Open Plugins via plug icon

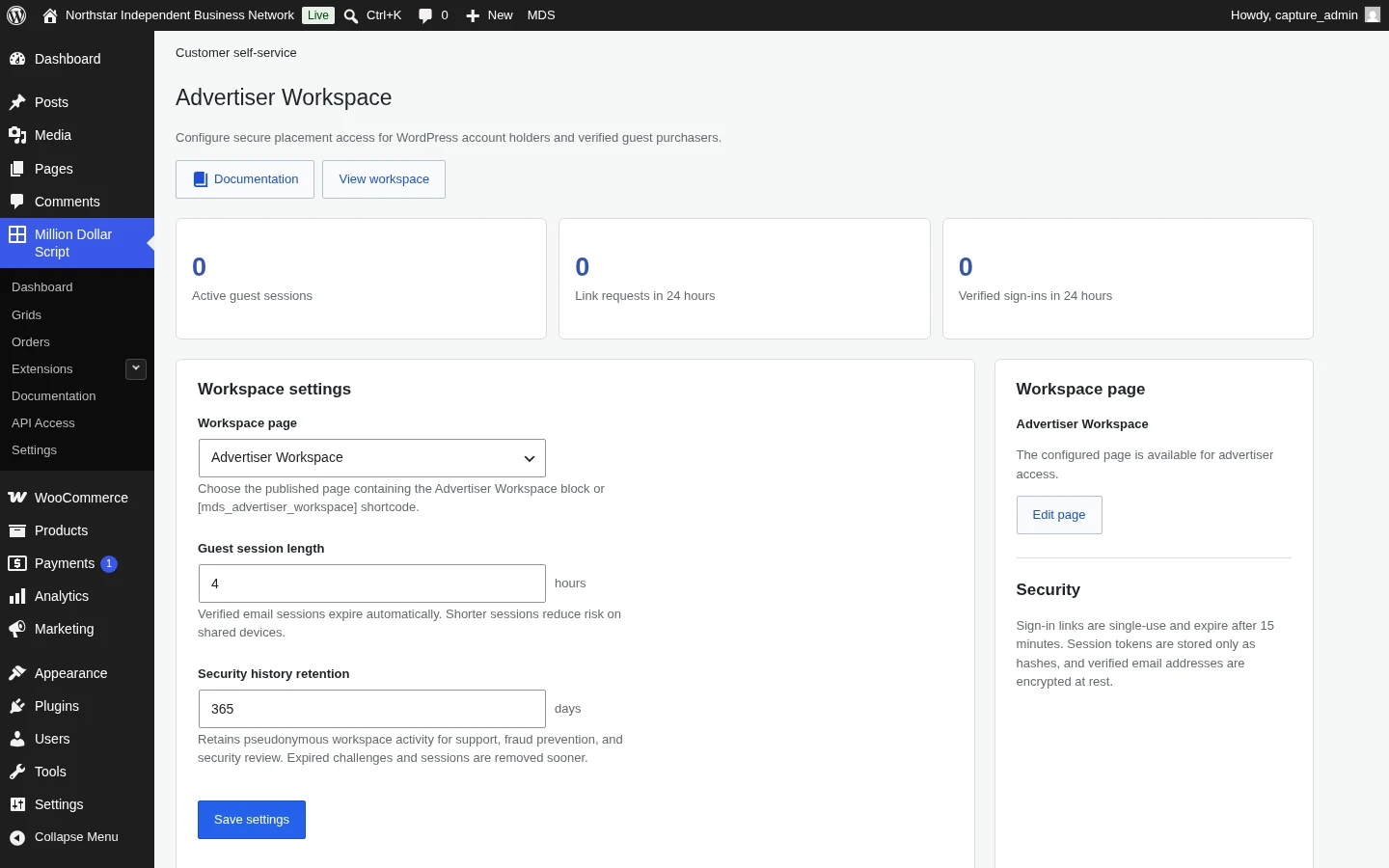pyautogui.click(x=17, y=706)
